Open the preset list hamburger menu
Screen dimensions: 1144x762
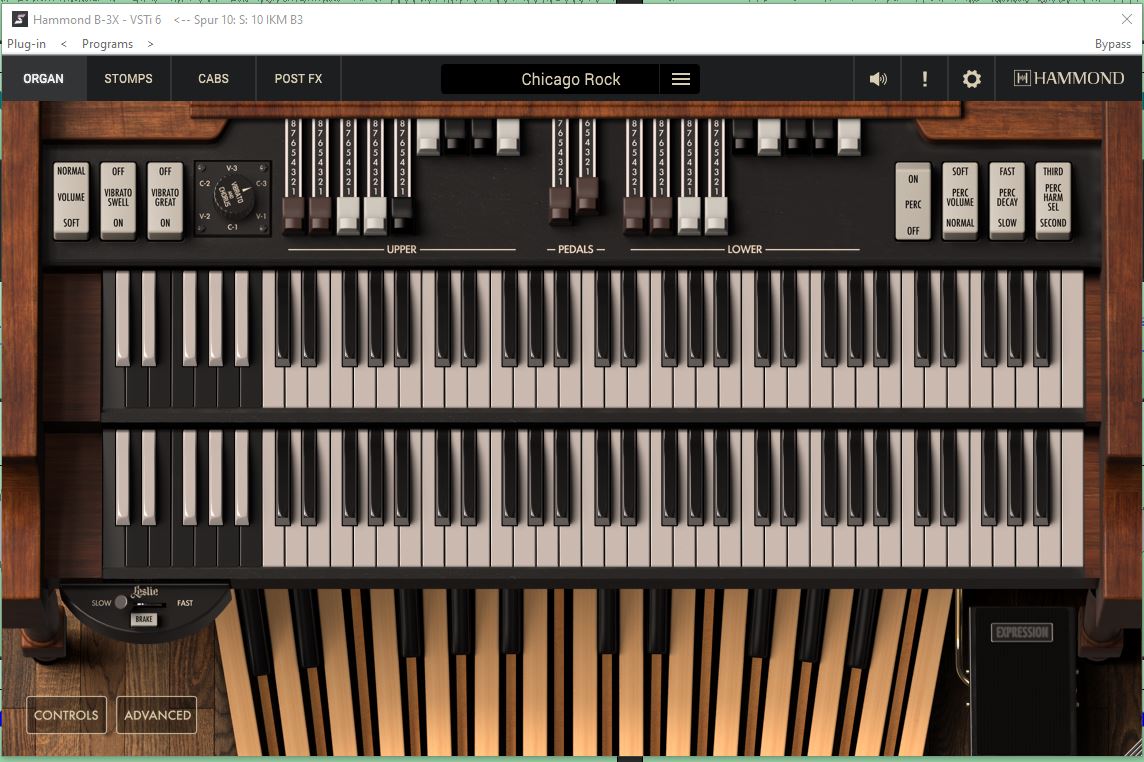[680, 79]
